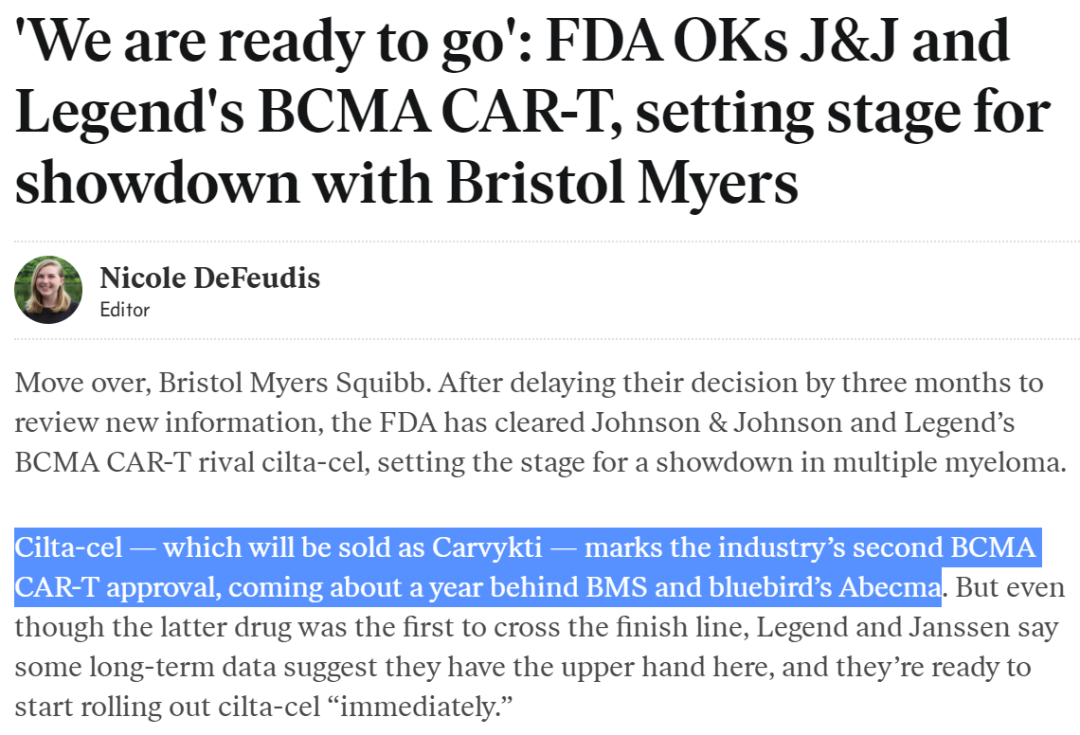The width and height of the screenshot is (1080, 735).
Task: Click the word 'Abecma' in highlighted selection
Action: pos(889,587)
